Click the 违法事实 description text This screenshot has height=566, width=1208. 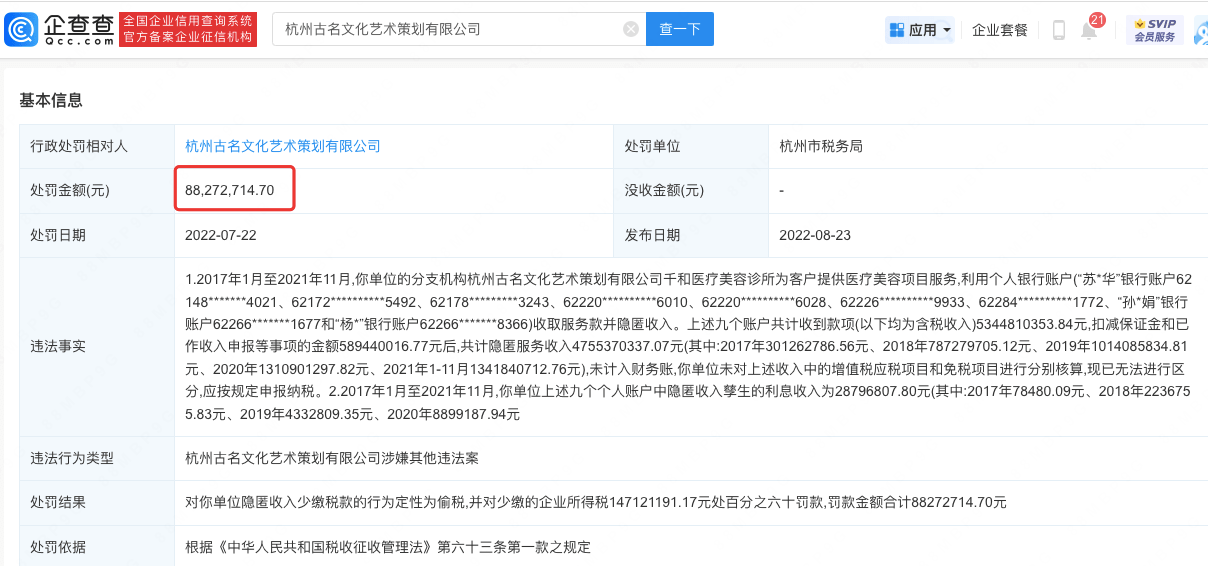(x=690, y=347)
